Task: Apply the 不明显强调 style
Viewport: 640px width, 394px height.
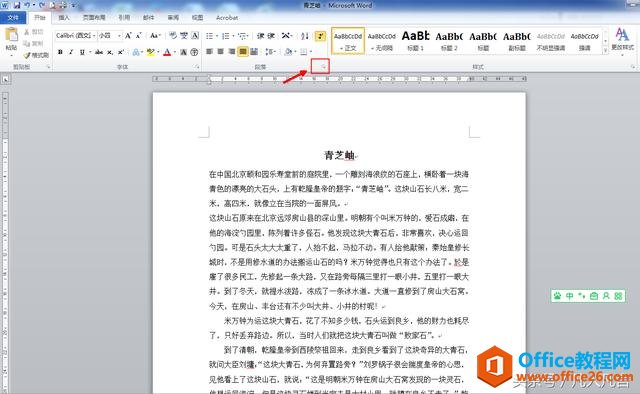Action: pos(551,41)
